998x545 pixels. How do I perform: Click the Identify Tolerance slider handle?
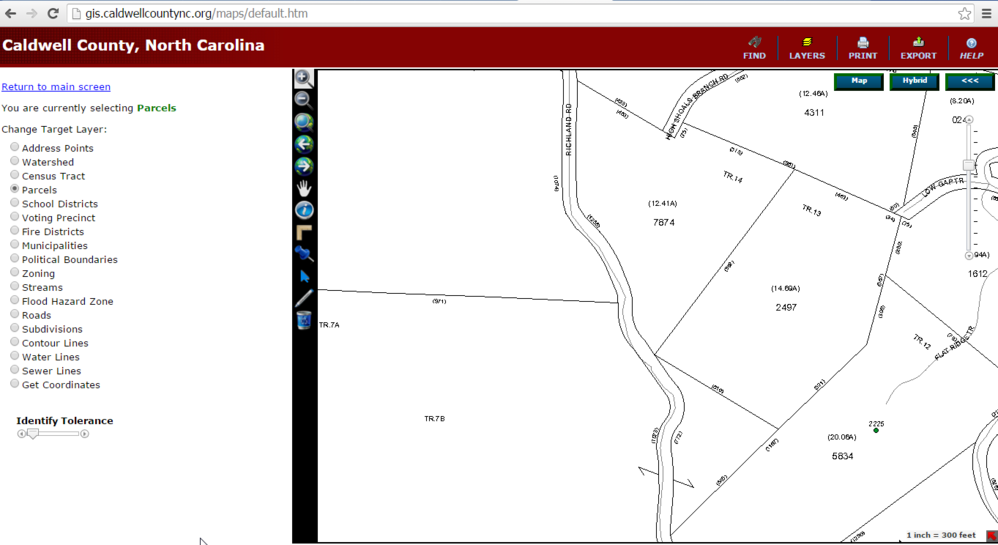point(32,434)
